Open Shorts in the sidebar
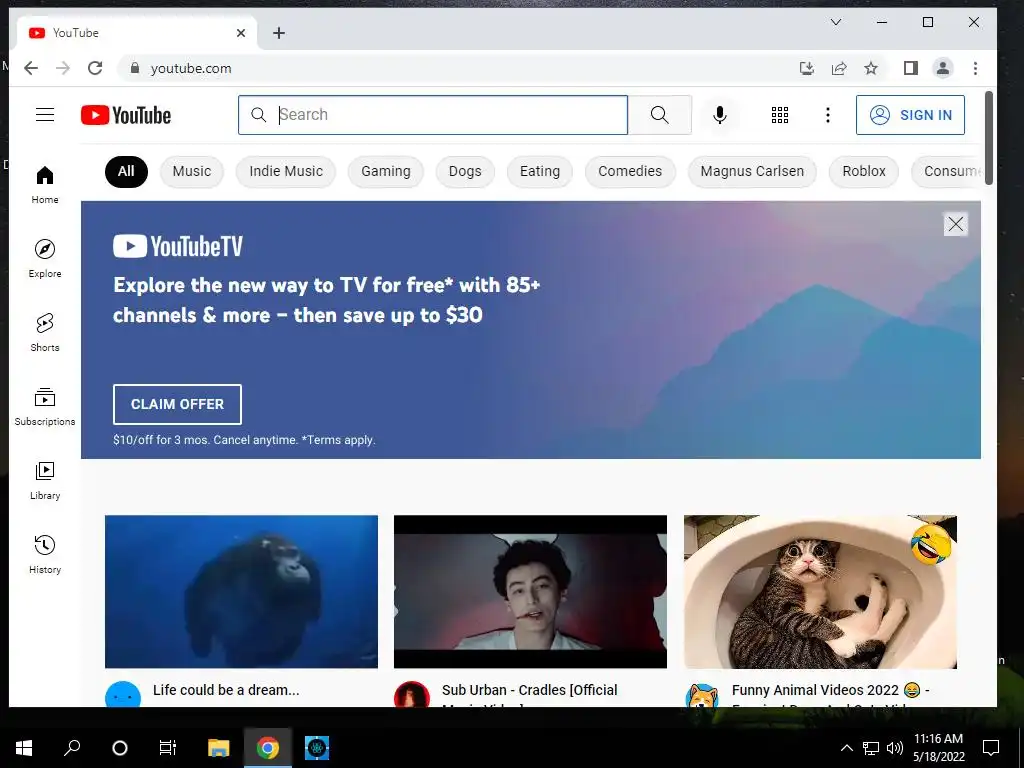1024x768 pixels. [x=45, y=333]
